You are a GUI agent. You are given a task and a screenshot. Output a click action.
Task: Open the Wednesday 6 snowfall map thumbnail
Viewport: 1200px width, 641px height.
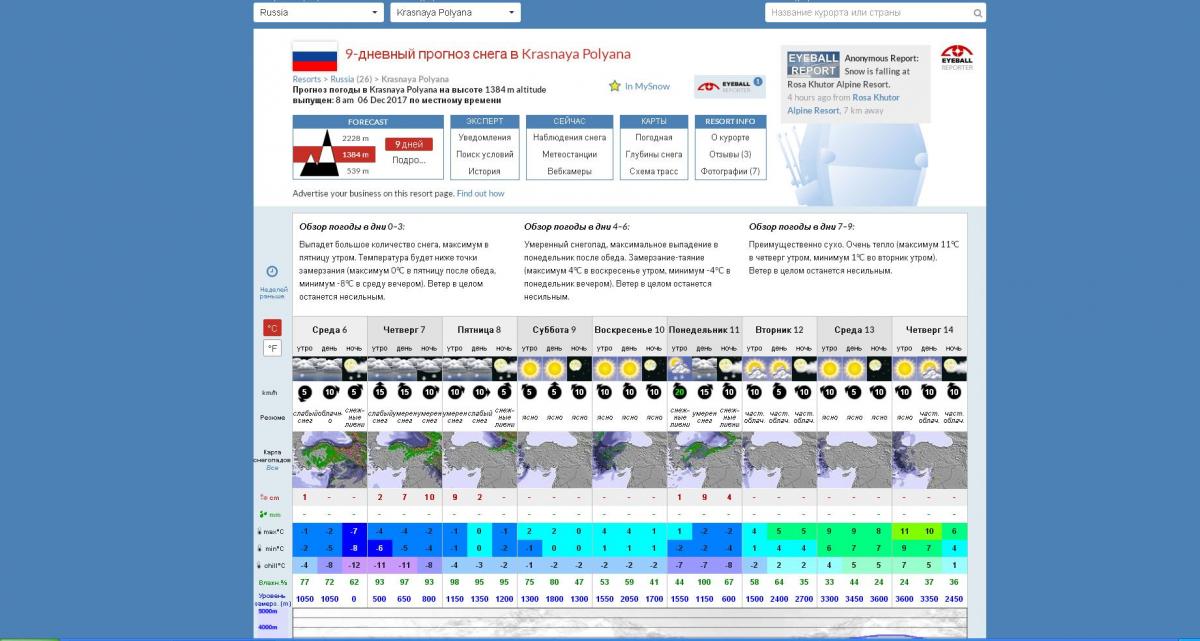330,460
